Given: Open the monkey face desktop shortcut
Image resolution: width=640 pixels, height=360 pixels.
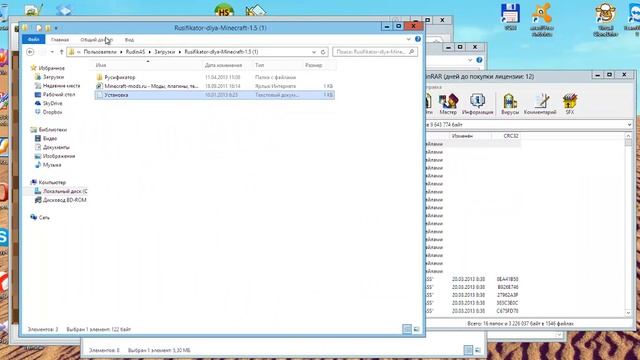Looking at the screenshot, I should 605,19.
